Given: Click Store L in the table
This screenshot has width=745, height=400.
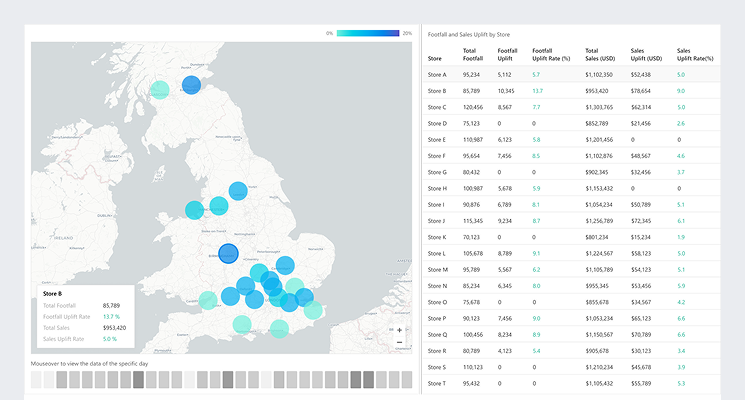Looking at the screenshot, I should click(x=437, y=253).
